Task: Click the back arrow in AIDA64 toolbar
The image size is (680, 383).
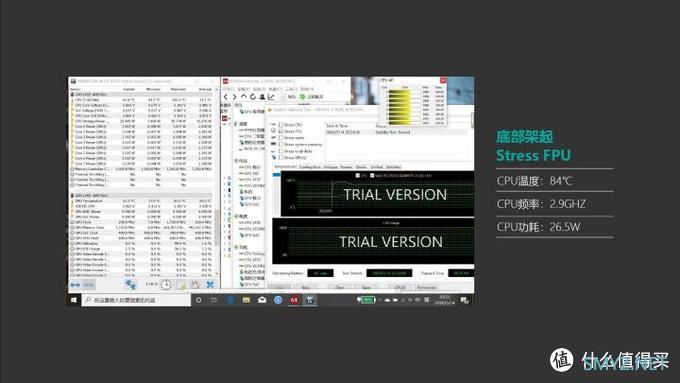Action: pos(226,97)
